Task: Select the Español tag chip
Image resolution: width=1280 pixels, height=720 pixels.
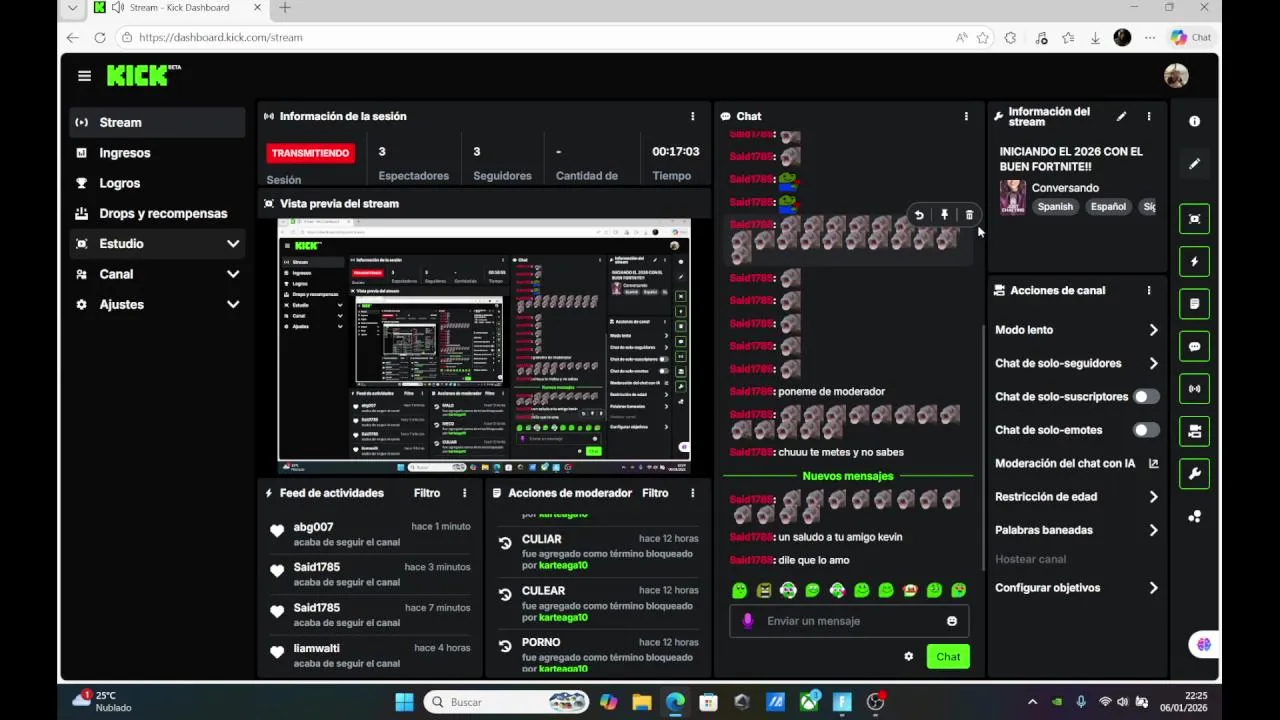Action: pos(1108,207)
